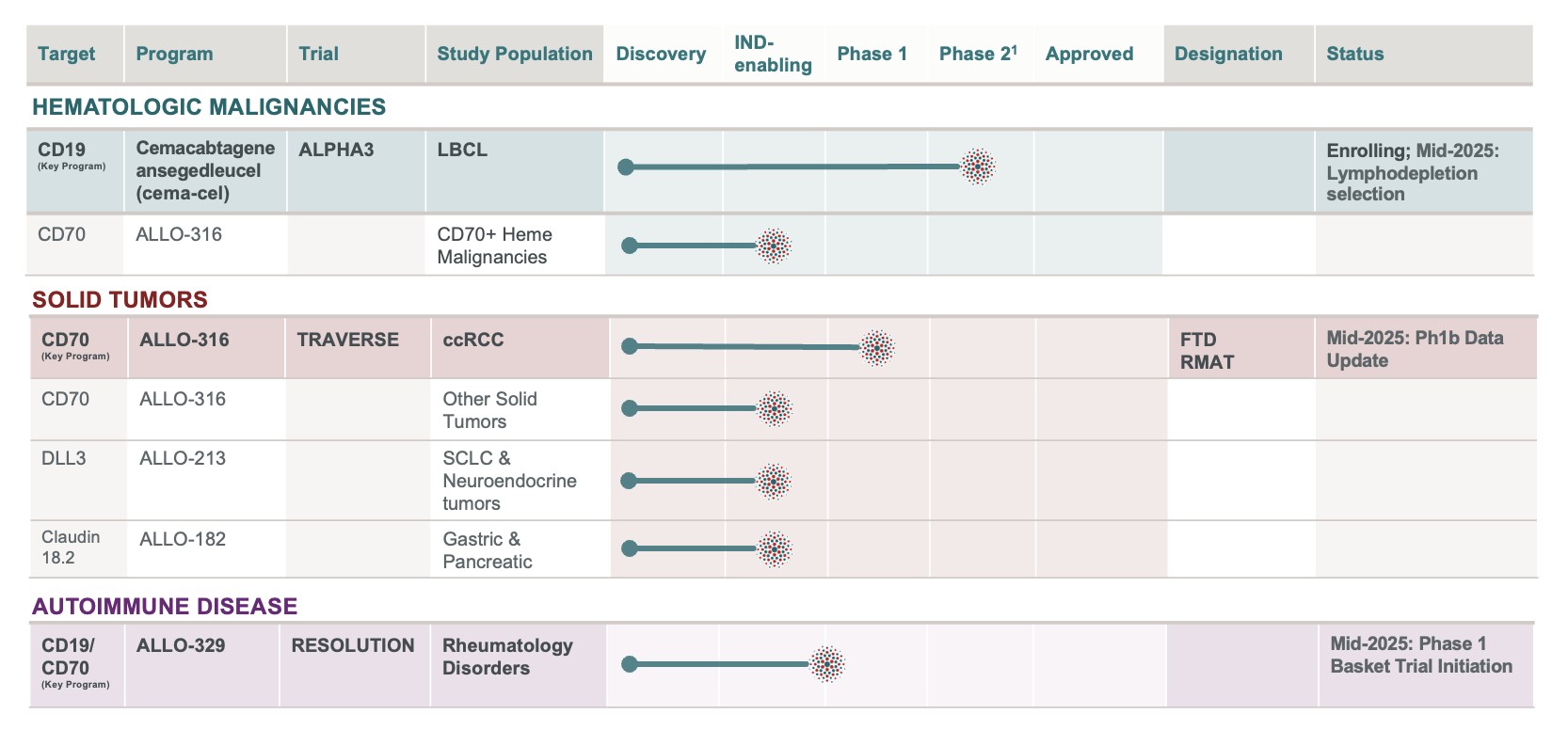Viewport: 1568px width, 730px height.
Task: Click the start dot of the LBCL progress line
Action: tap(626, 167)
